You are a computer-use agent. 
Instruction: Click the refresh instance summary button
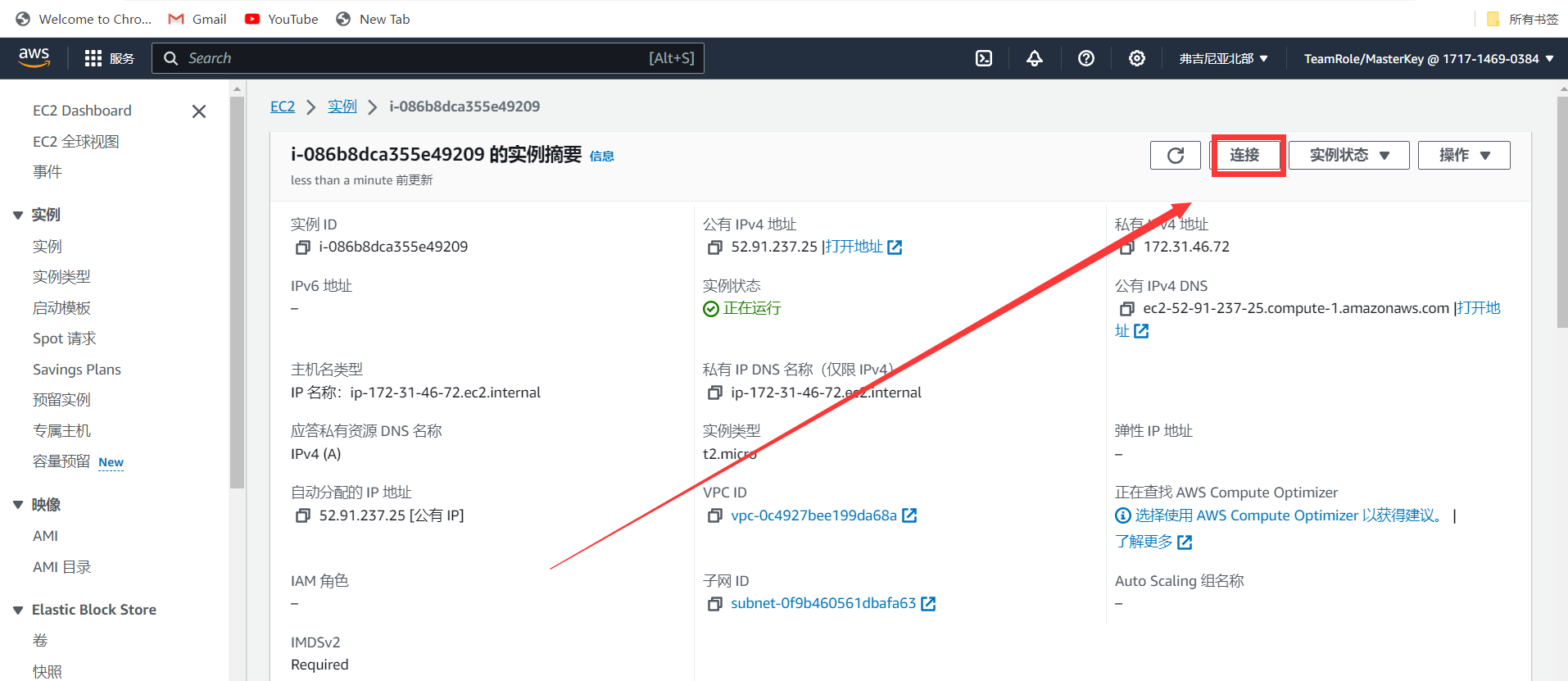[1175, 155]
